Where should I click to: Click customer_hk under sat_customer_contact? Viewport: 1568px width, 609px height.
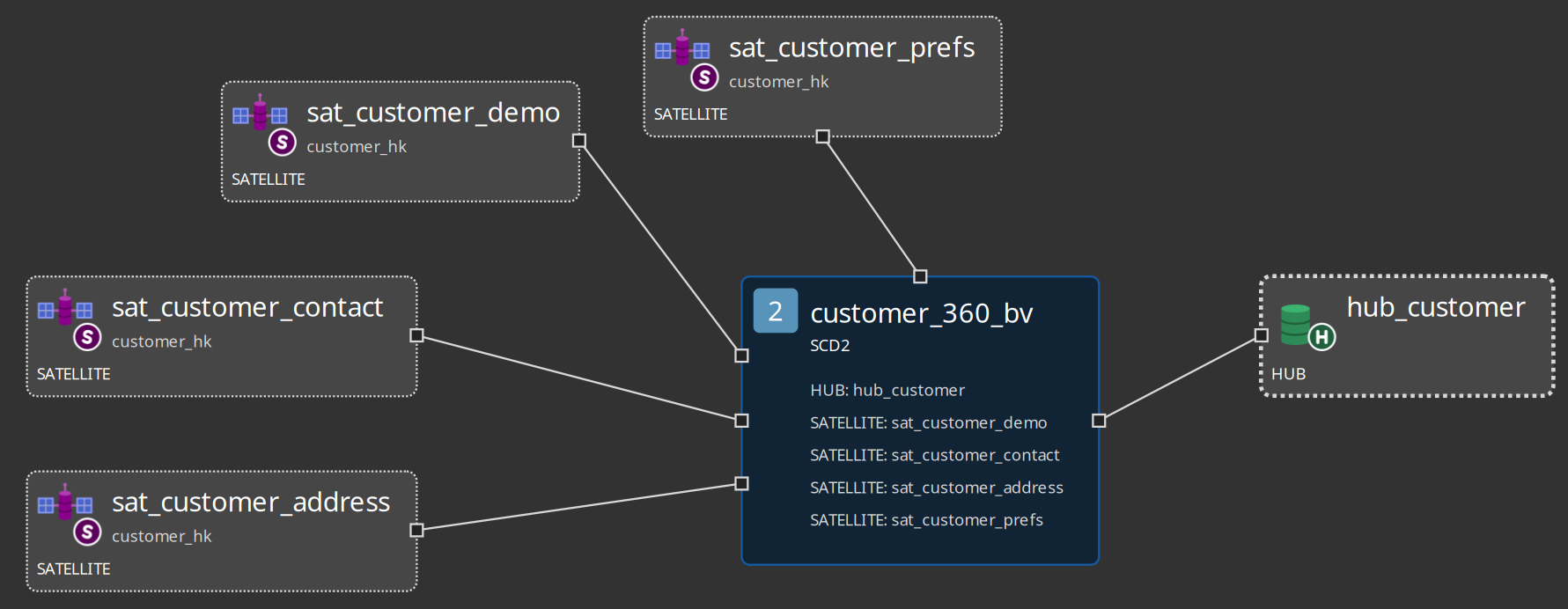point(162,341)
